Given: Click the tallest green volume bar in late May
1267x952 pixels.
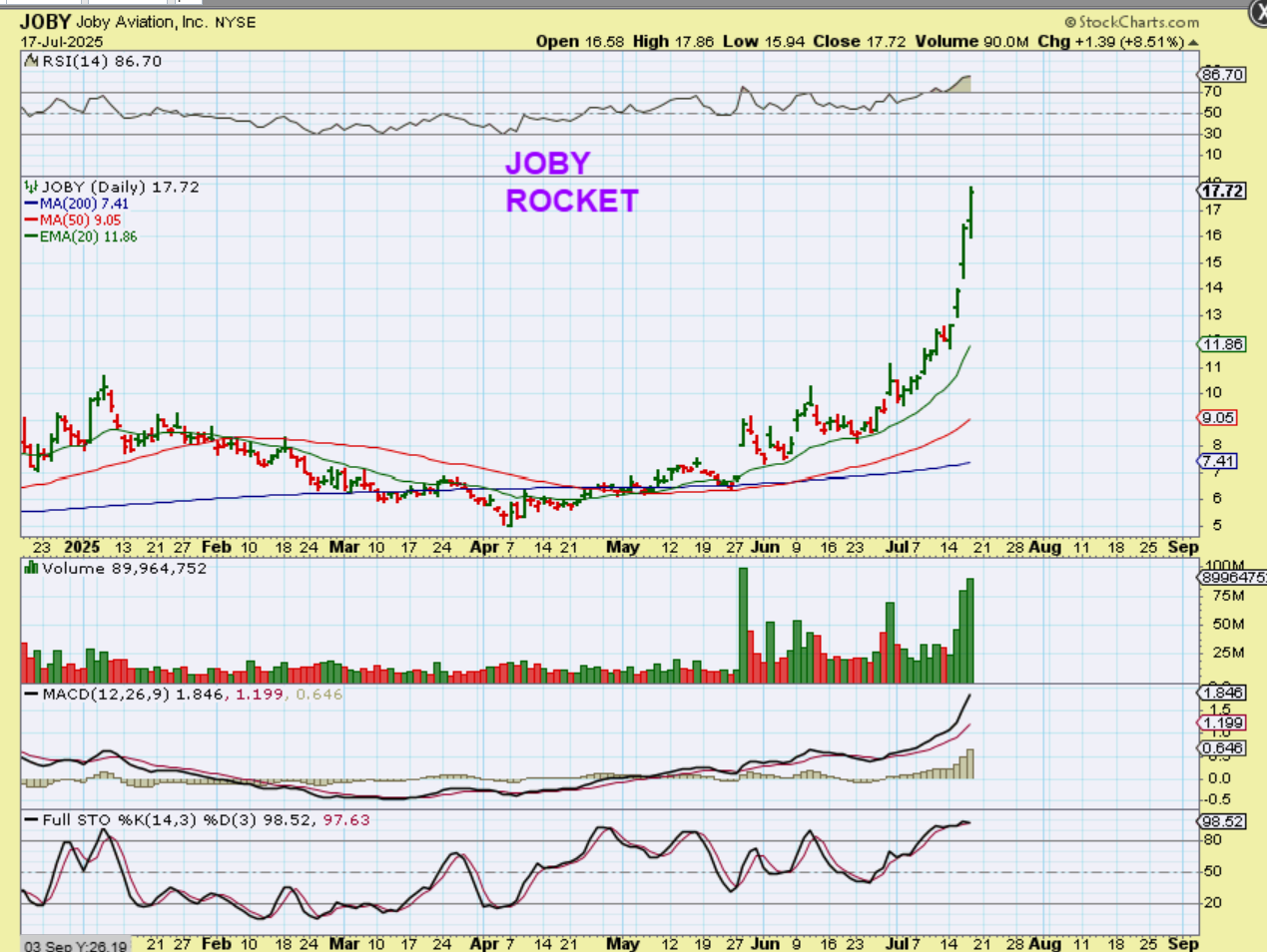Looking at the screenshot, I should (743, 625).
